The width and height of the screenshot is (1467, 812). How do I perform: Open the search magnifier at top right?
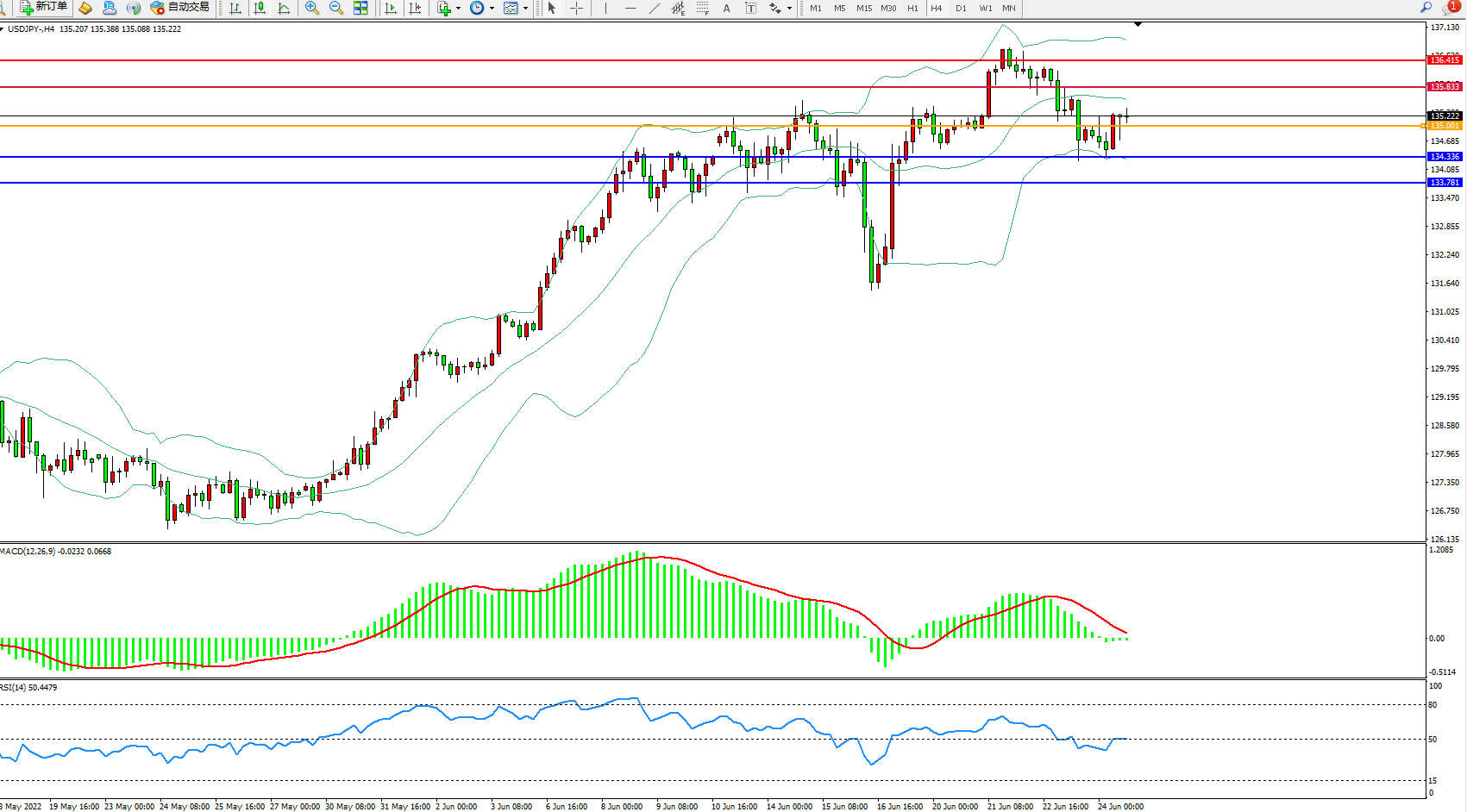1426,8
